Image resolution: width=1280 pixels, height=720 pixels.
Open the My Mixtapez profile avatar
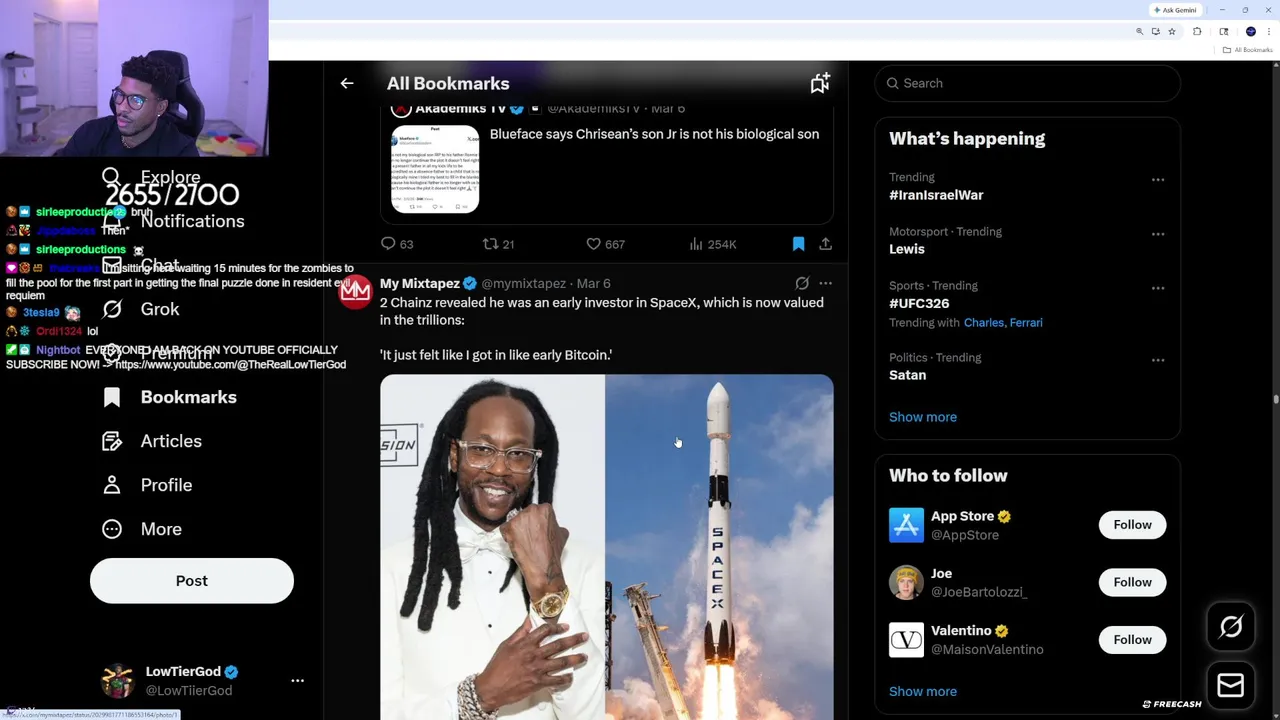click(355, 291)
